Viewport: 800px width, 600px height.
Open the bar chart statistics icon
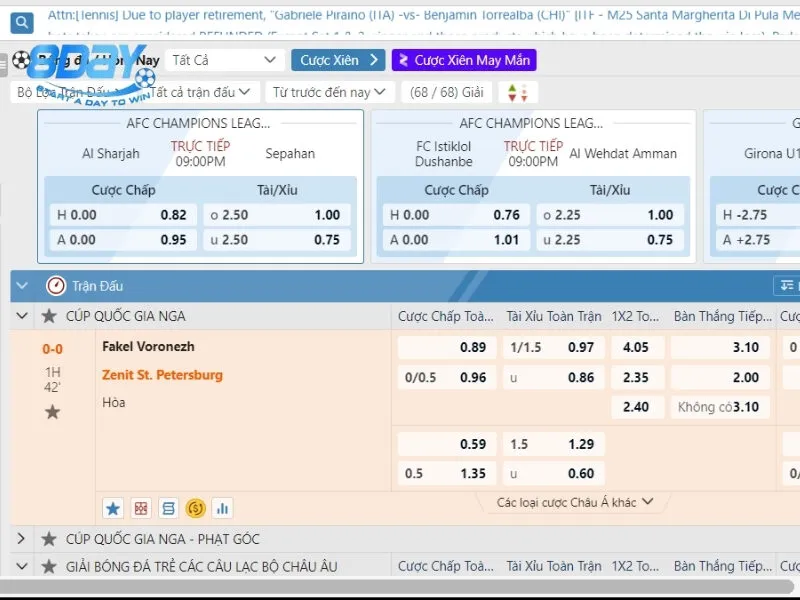222,508
